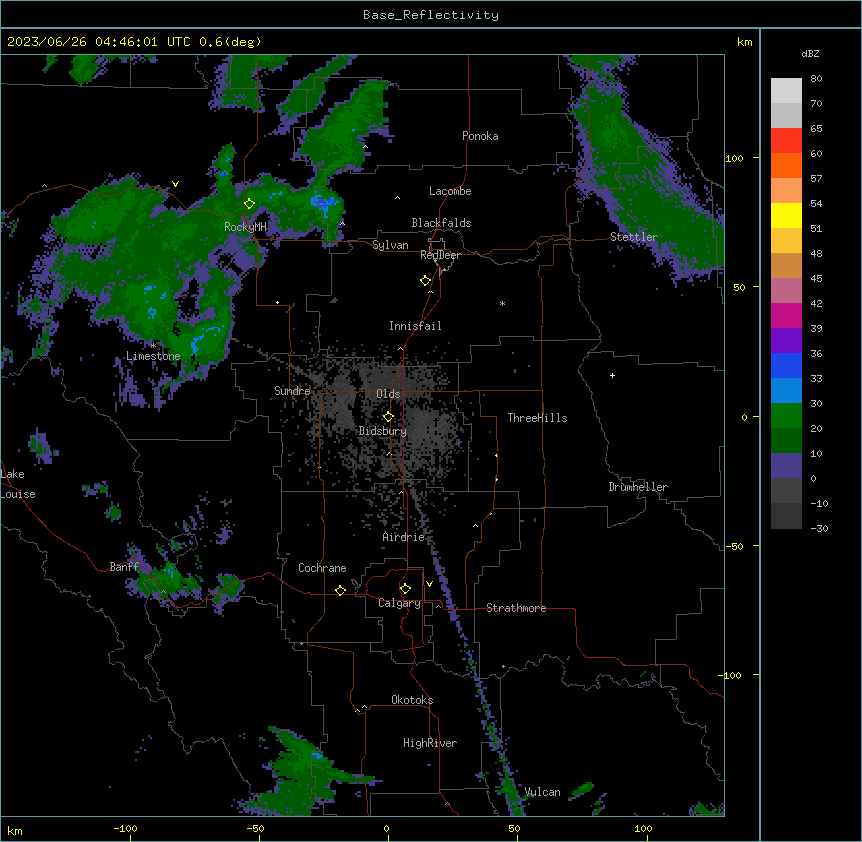The height and width of the screenshot is (842, 862).
Task: Click the Didsbury city label
Action: coord(383,431)
